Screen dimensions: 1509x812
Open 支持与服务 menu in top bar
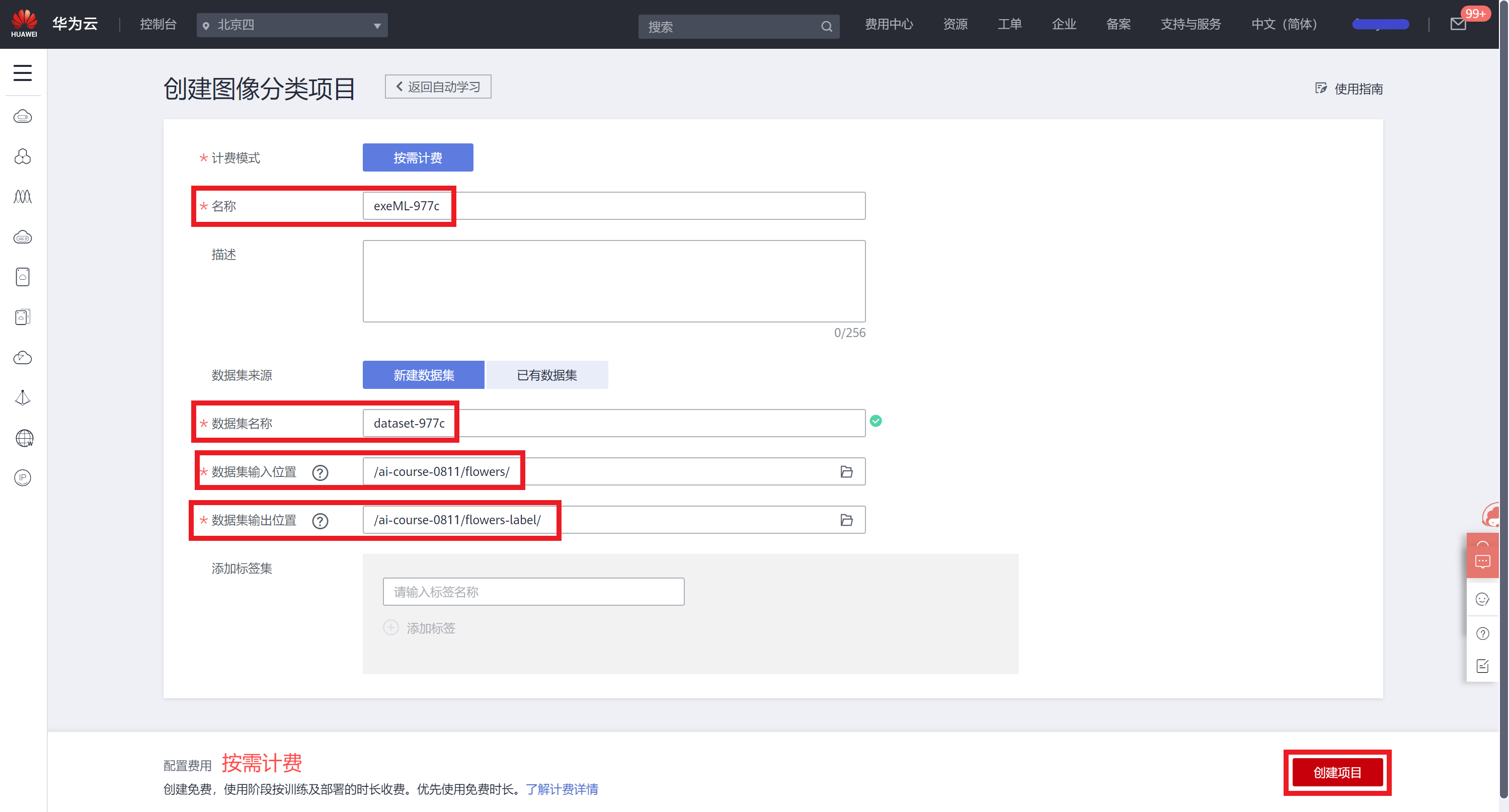[1190, 25]
